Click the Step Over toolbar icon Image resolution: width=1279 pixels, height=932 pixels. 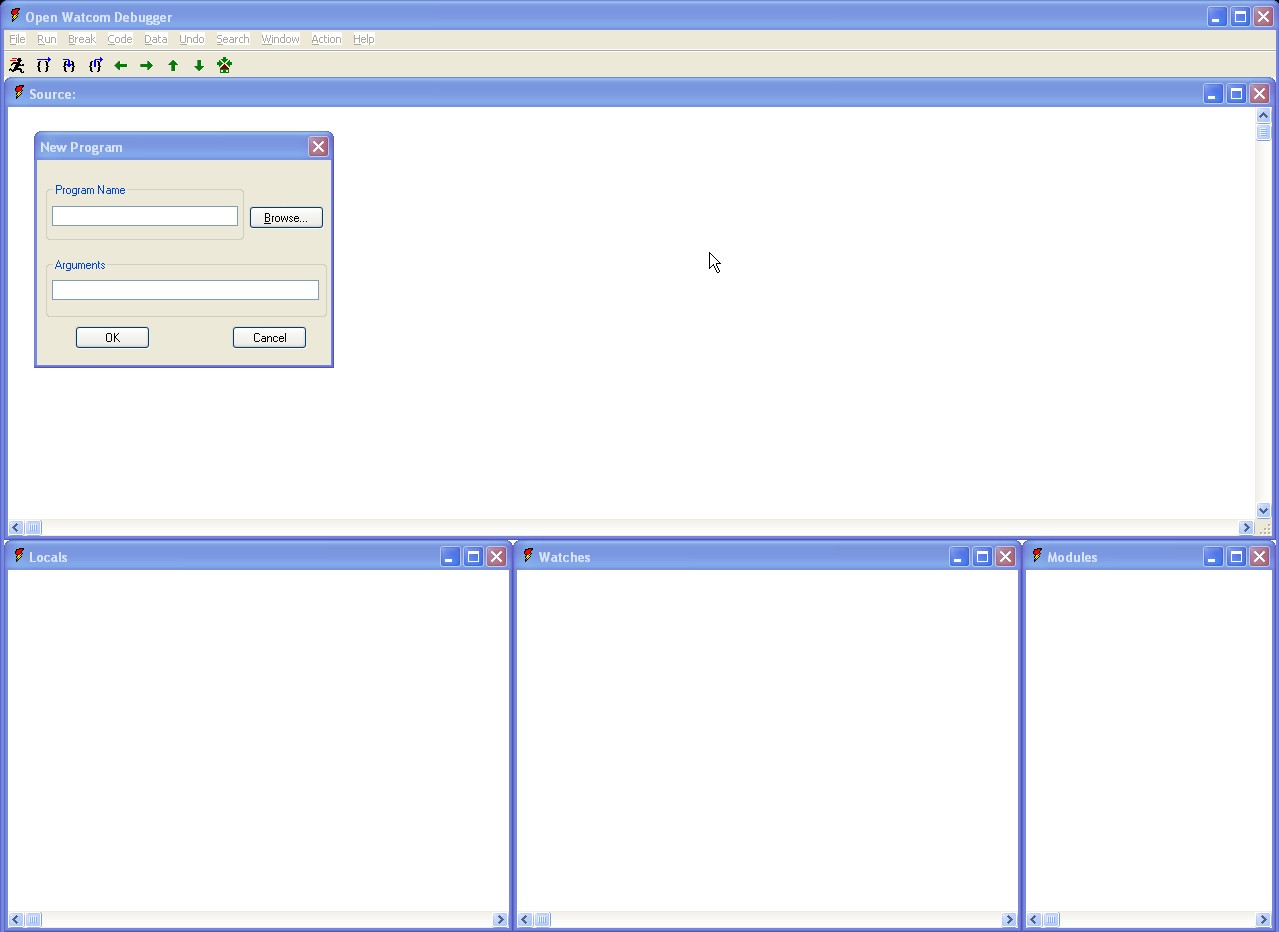tap(43, 65)
